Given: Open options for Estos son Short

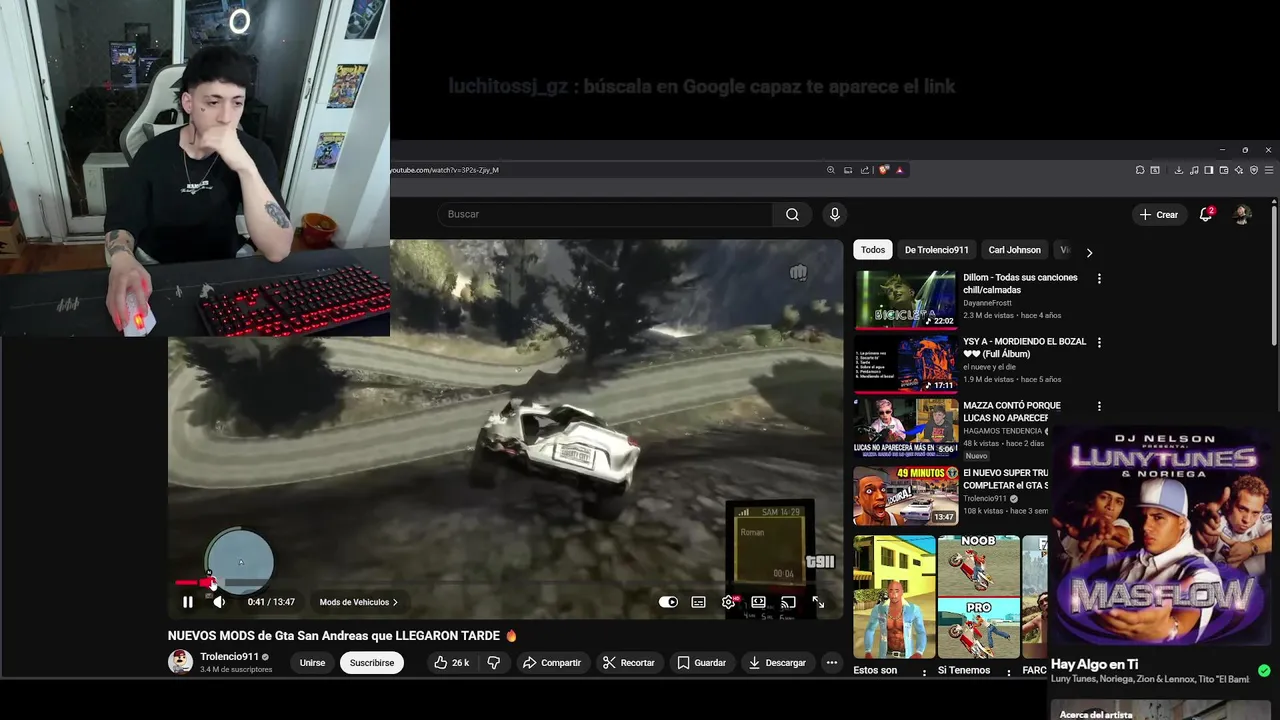Looking at the screenshot, I should [x=924, y=672].
